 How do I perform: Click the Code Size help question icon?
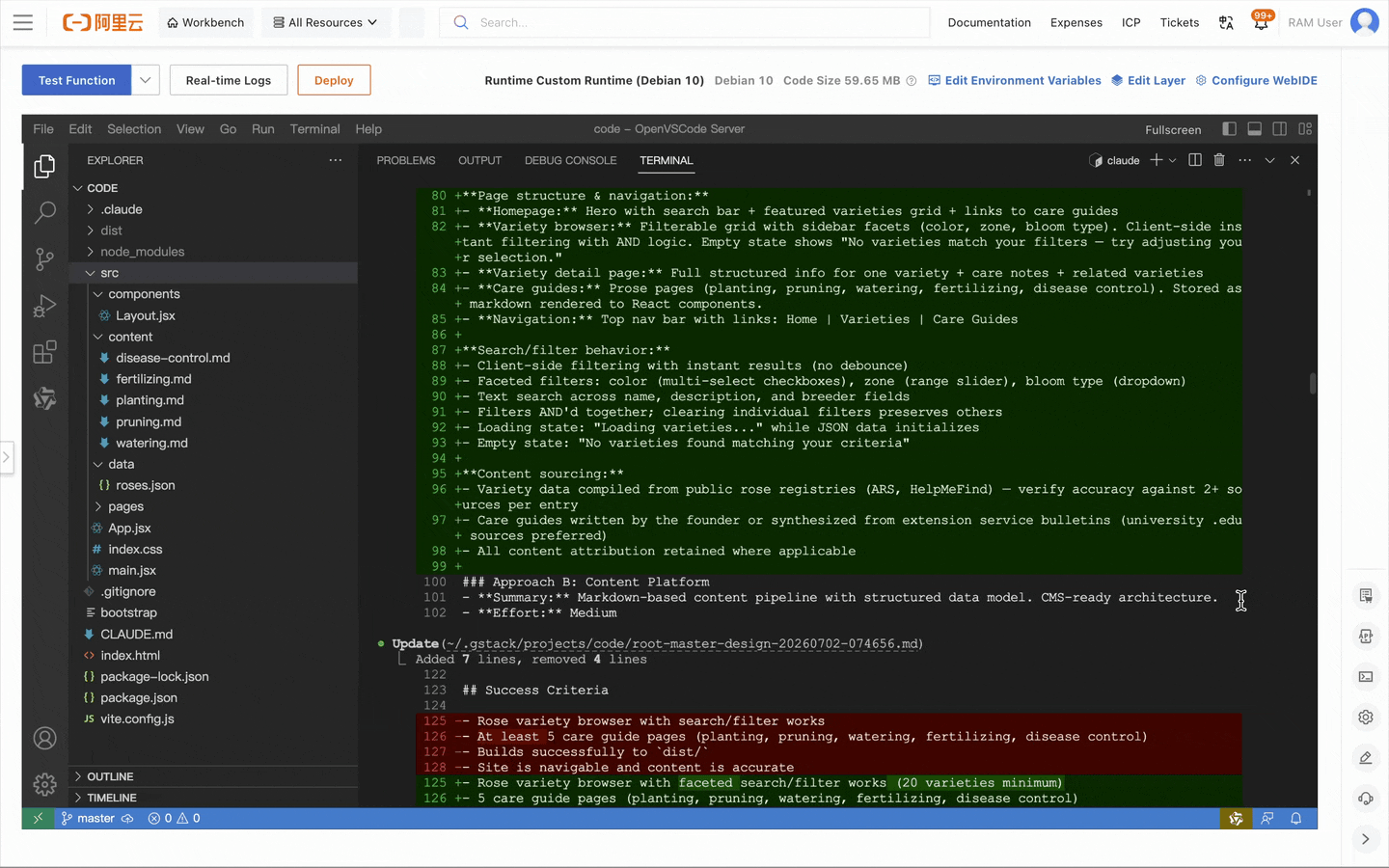[x=911, y=81]
